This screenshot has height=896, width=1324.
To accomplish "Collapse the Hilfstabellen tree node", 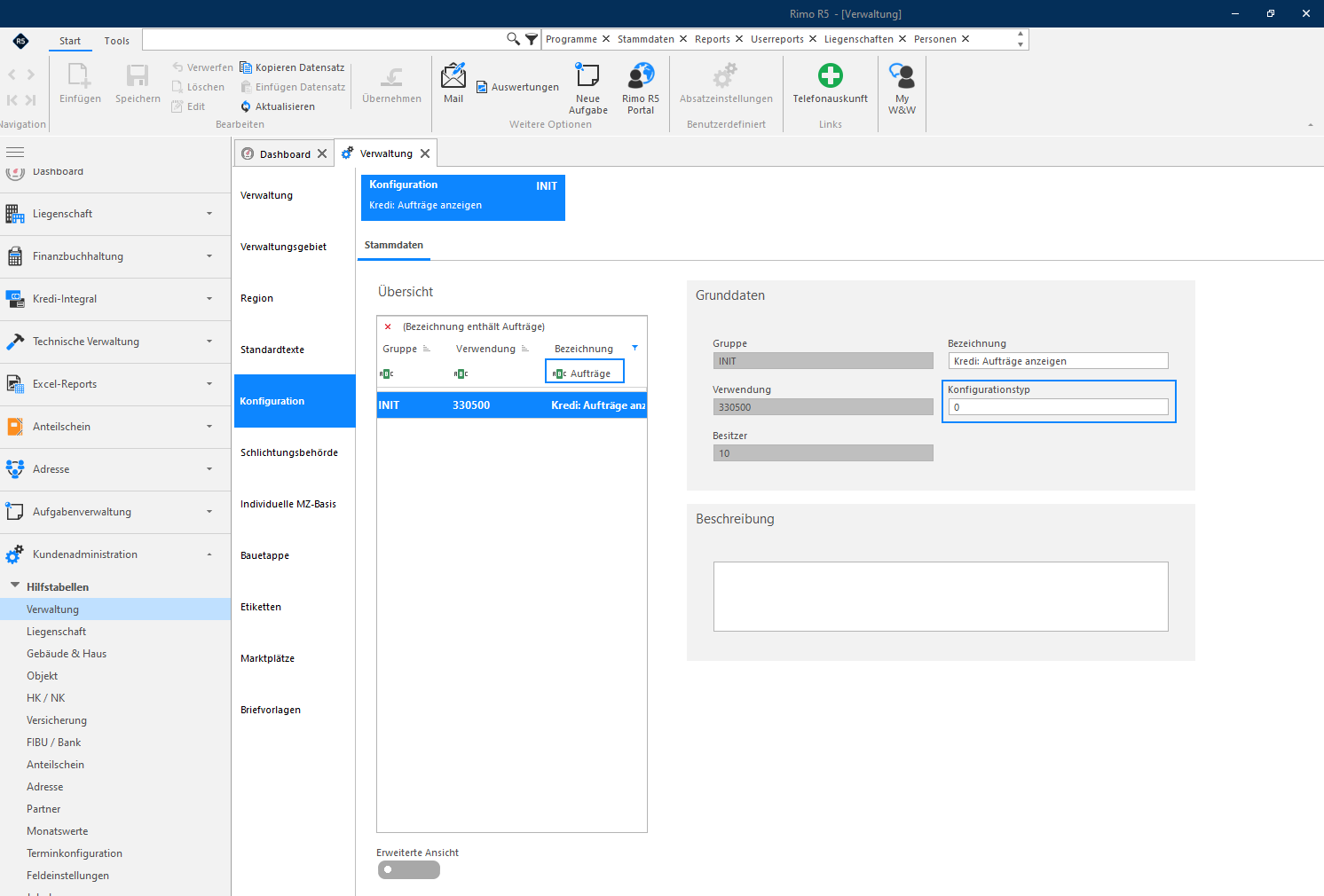I will coord(15,586).
